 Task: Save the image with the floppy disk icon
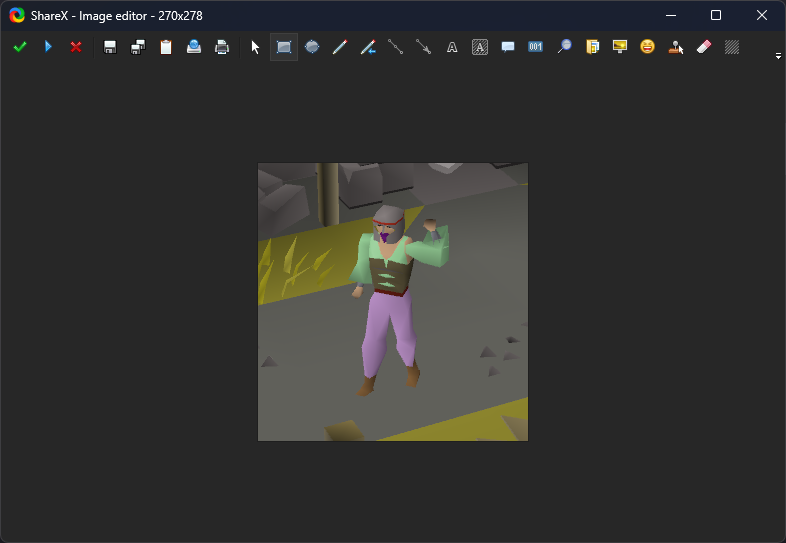110,47
